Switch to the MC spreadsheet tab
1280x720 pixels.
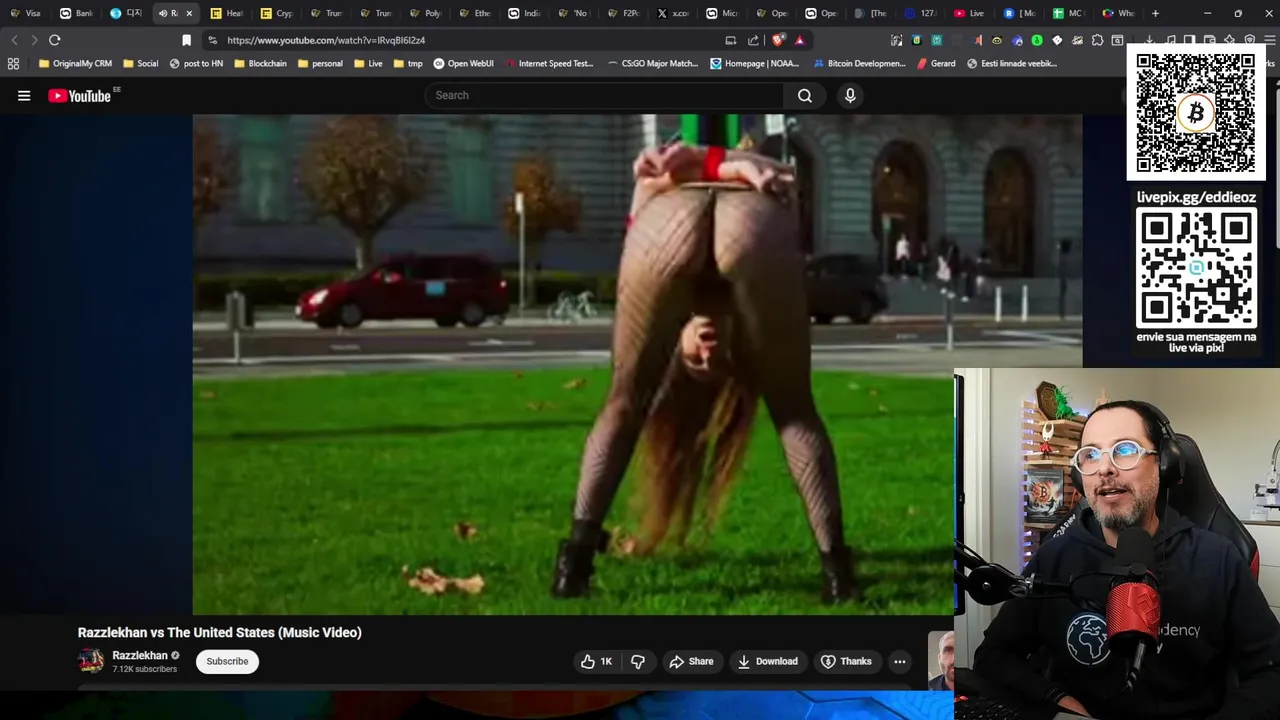click(1069, 13)
